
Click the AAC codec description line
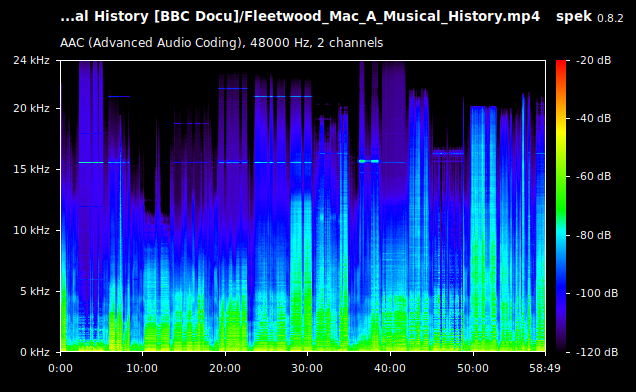[x=221, y=43]
